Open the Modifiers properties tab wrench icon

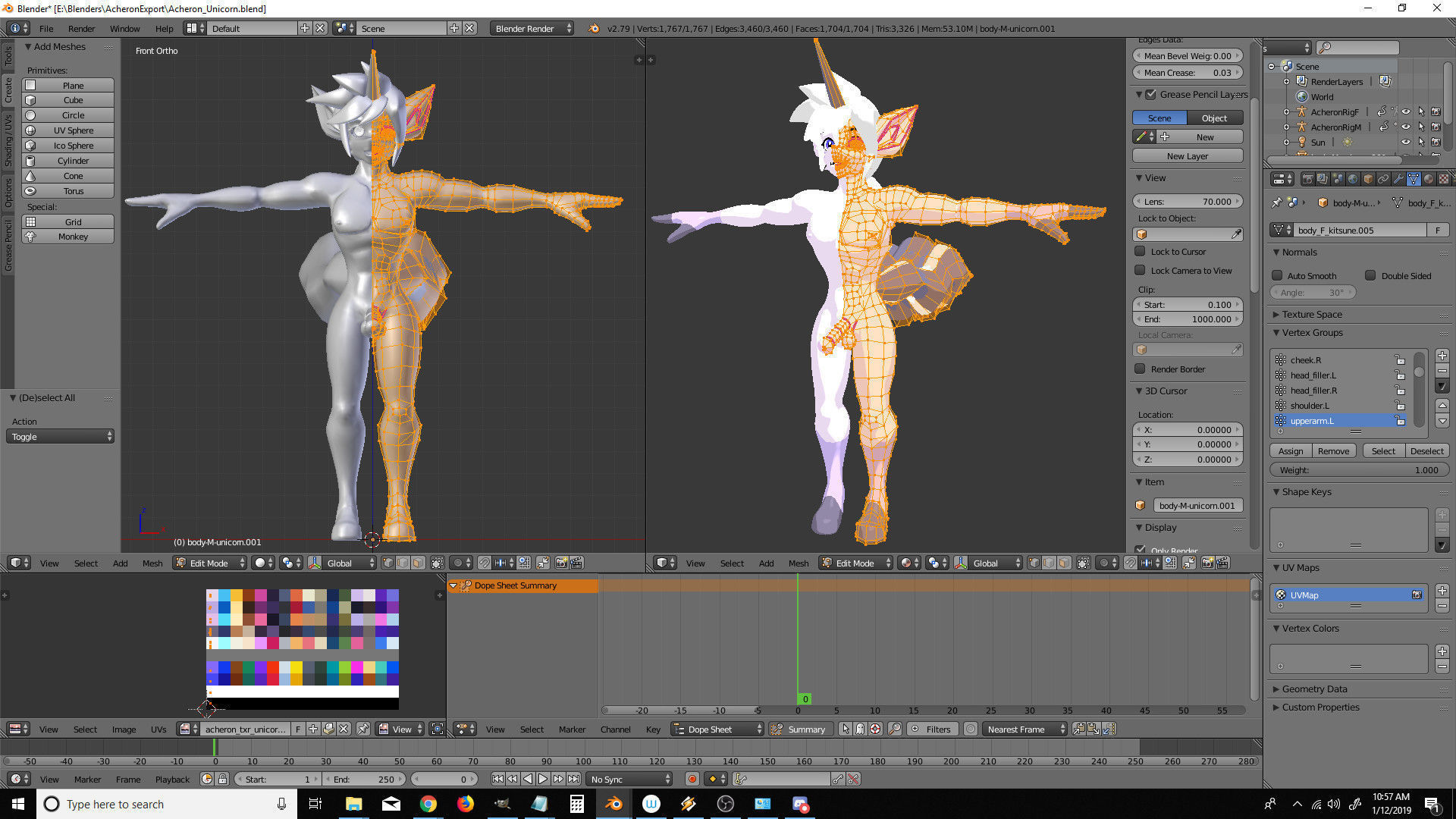[x=1398, y=179]
